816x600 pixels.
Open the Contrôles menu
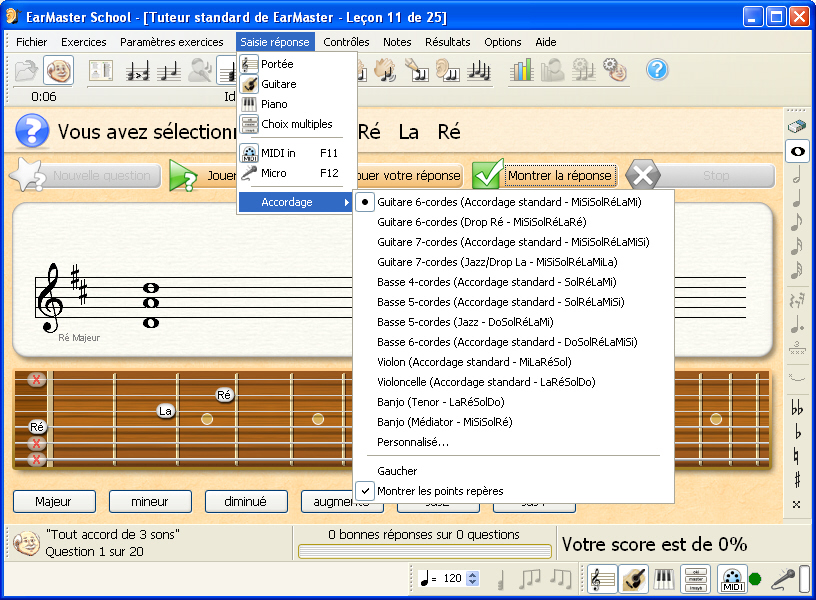346,42
